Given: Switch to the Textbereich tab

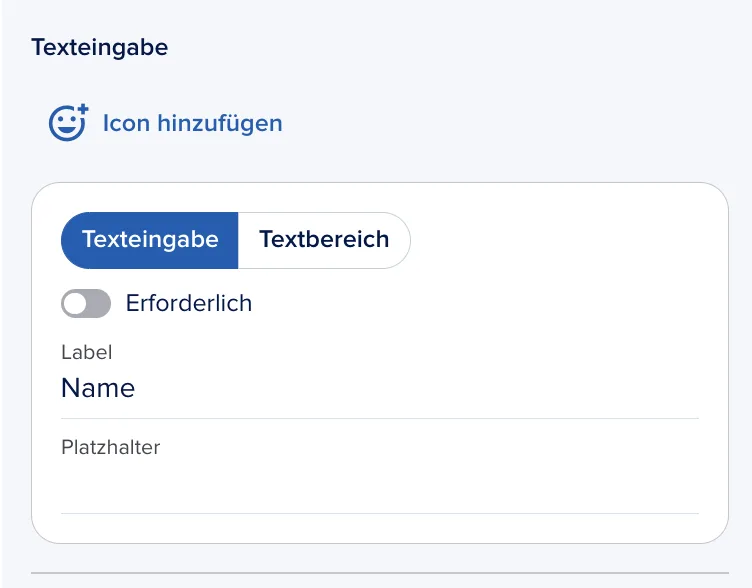Looking at the screenshot, I should click(324, 240).
